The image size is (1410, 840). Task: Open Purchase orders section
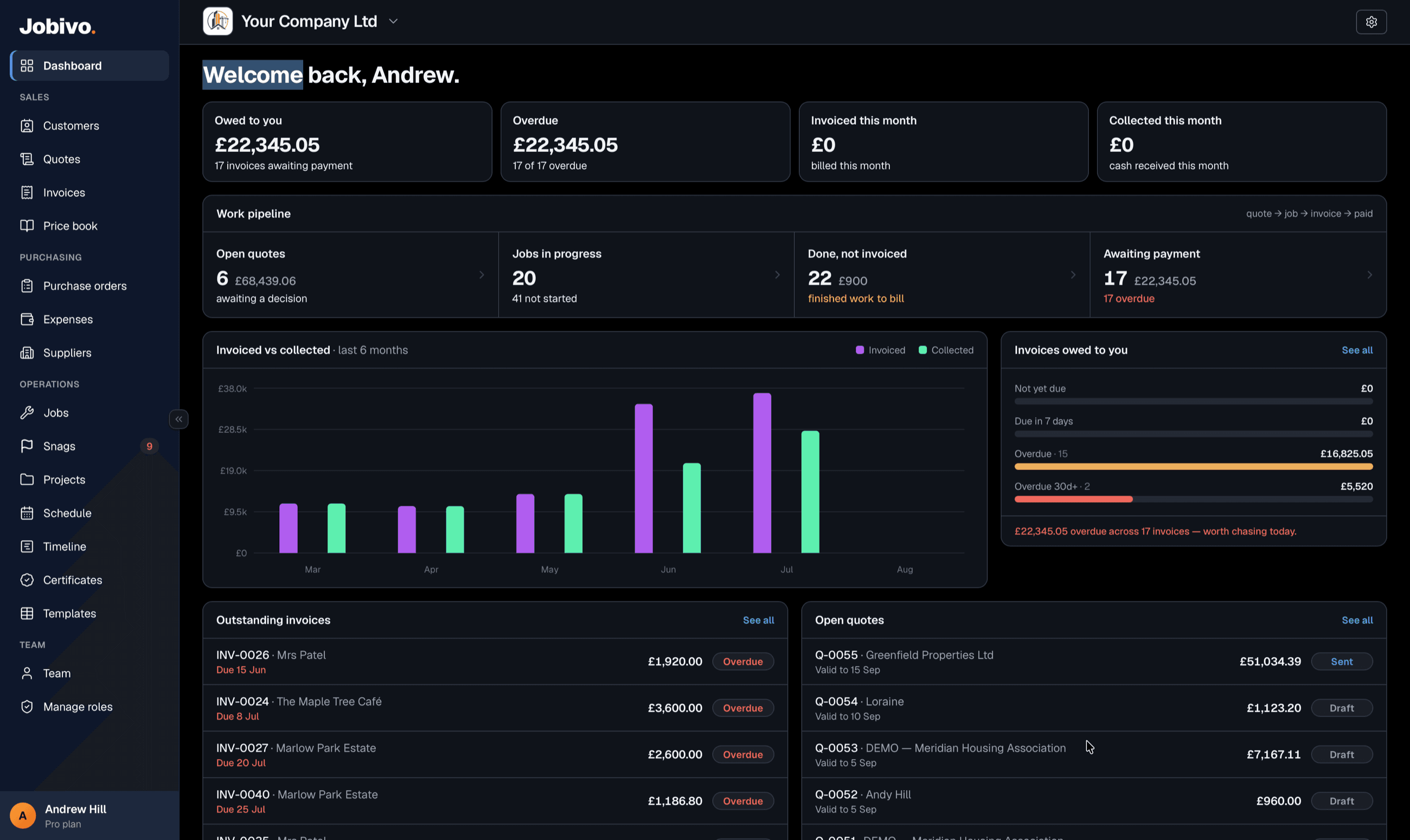pos(89,286)
